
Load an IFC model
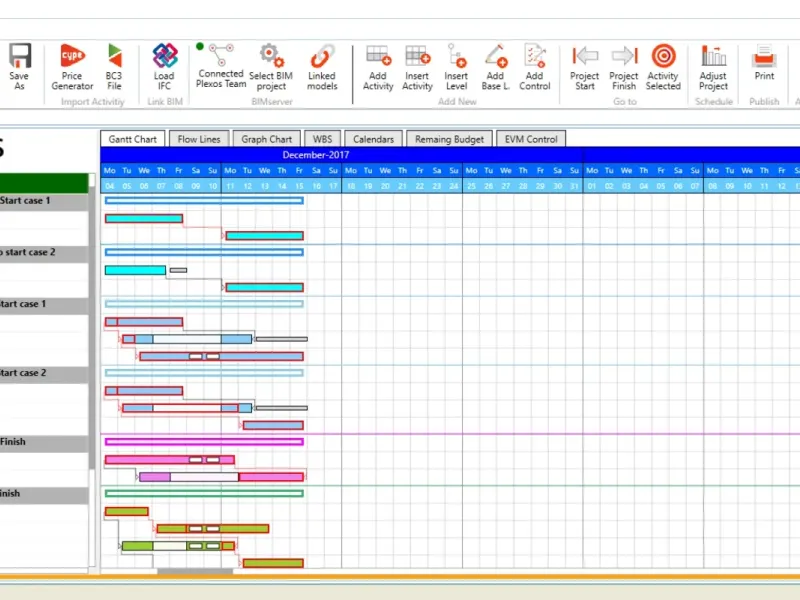coord(164,67)
